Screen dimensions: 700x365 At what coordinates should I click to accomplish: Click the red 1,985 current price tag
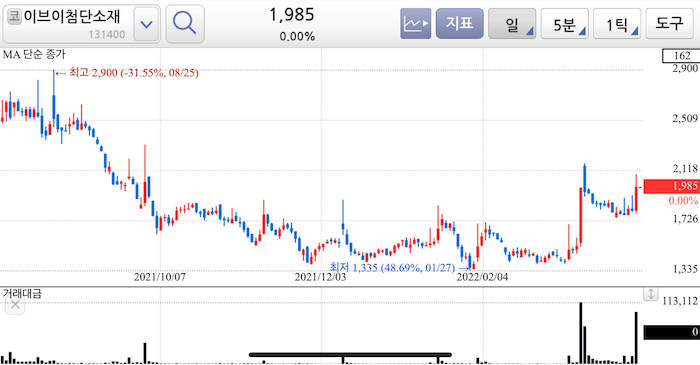tap(671, 186)
